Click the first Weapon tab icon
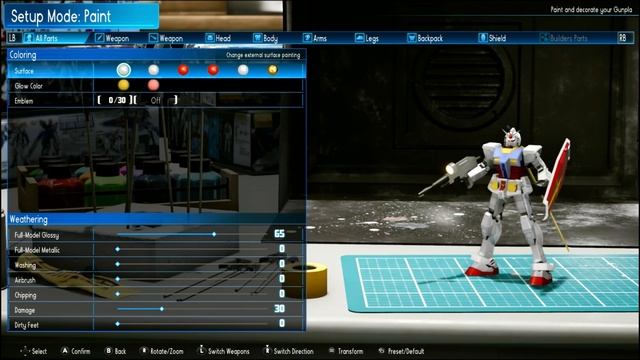 [99, 38]
